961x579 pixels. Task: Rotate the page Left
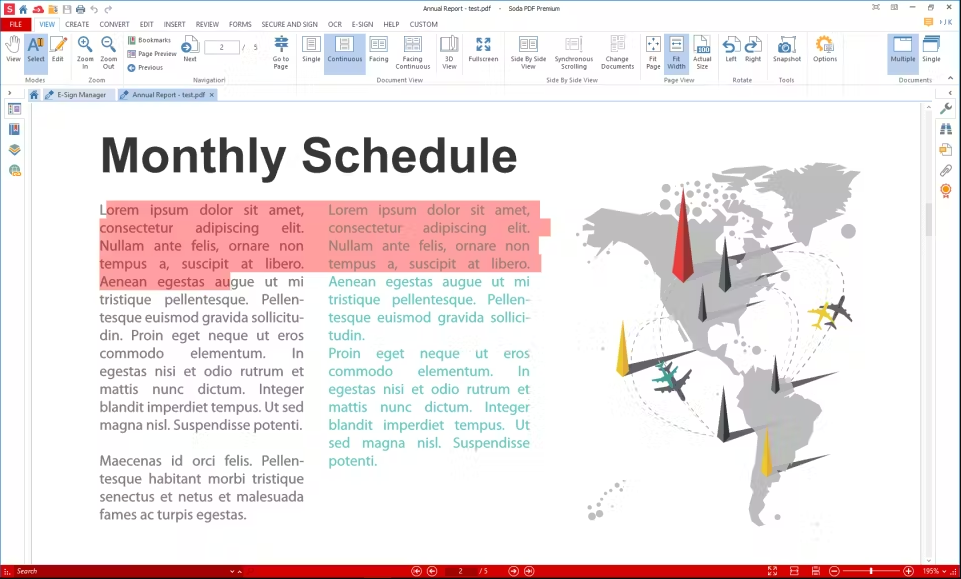pyautogui.click(x=731, y=50)
